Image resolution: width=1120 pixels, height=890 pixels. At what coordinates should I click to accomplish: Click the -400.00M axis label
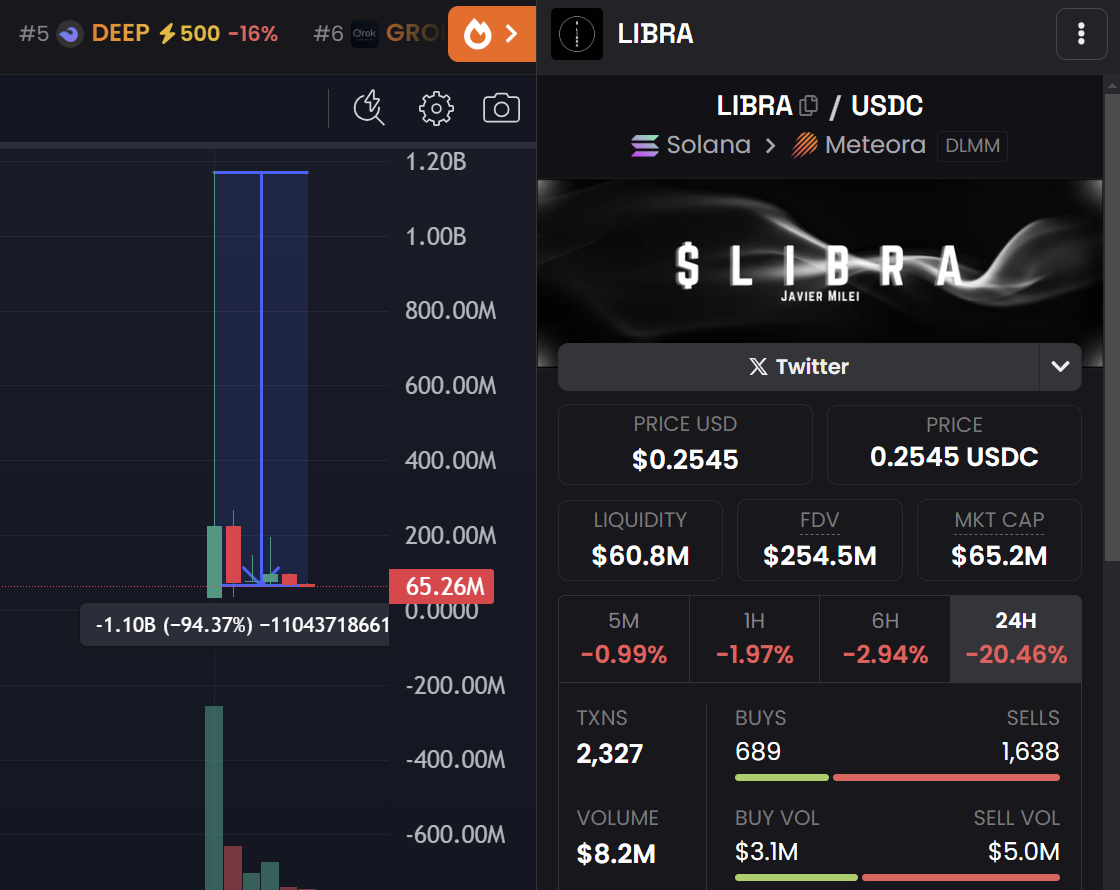(456, 759)
